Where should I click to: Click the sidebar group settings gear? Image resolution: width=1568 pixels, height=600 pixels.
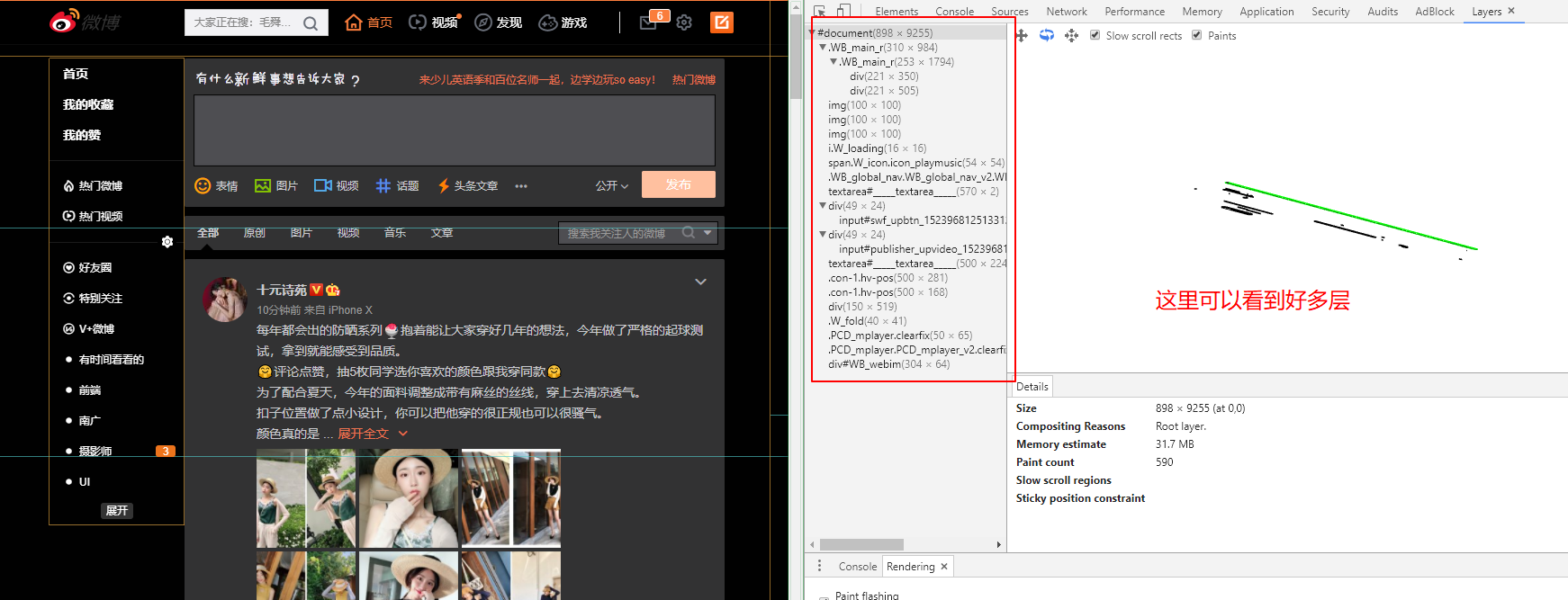(167, 242)
